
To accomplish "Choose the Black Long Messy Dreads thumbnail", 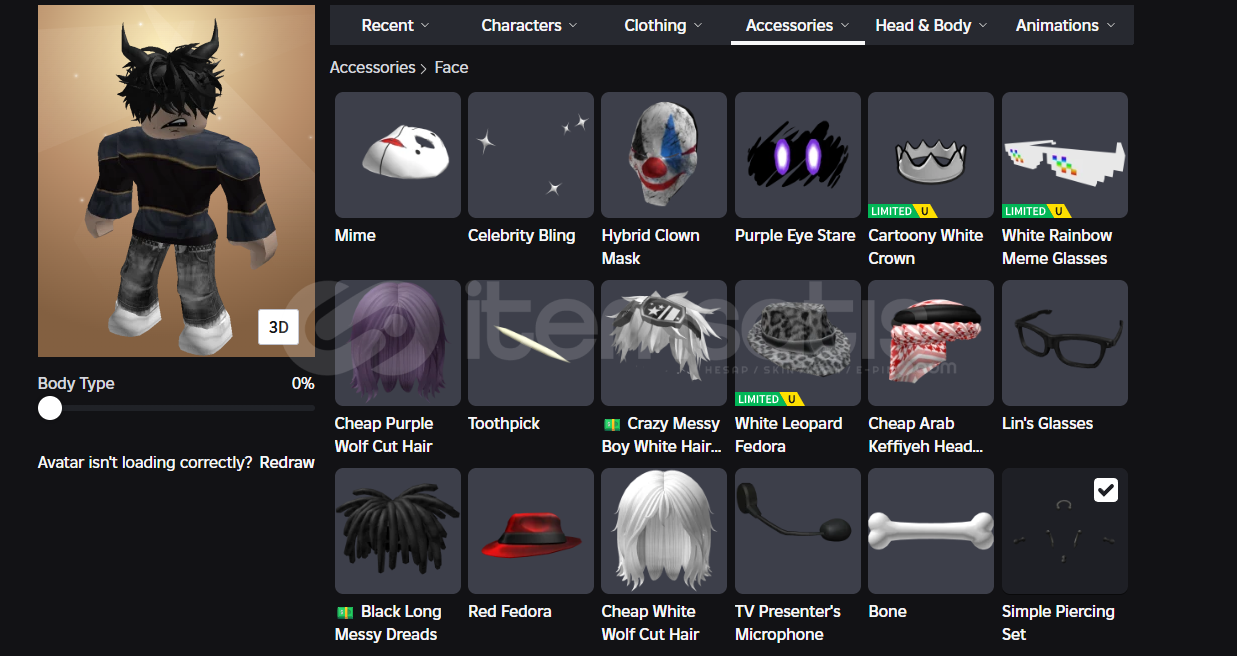I will pos(398,531).
